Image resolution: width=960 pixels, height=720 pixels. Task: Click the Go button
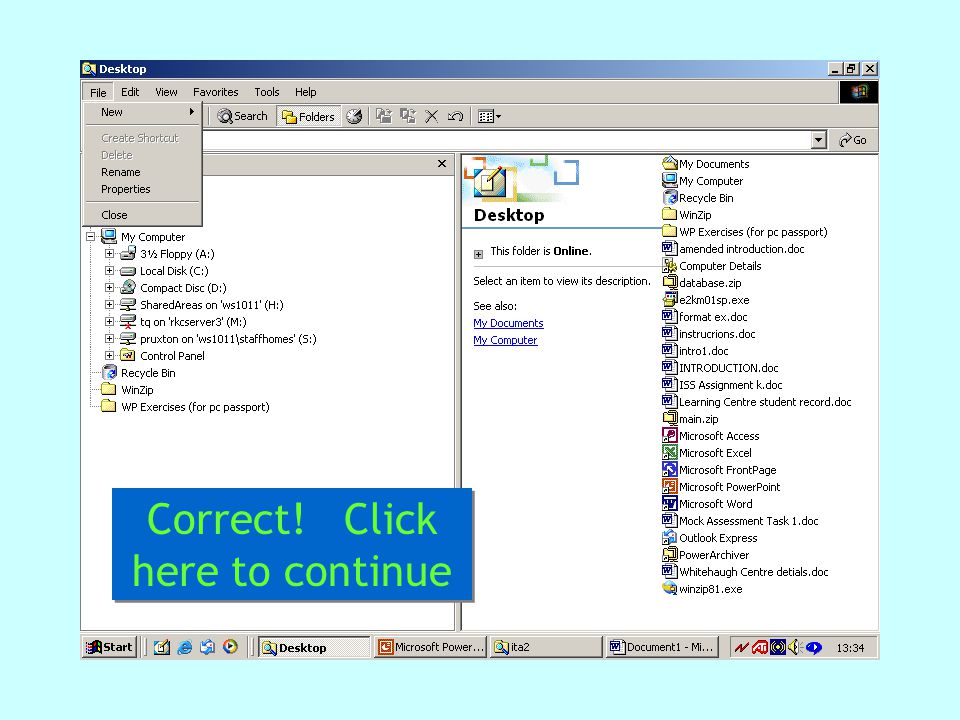[x=853, y=140]
